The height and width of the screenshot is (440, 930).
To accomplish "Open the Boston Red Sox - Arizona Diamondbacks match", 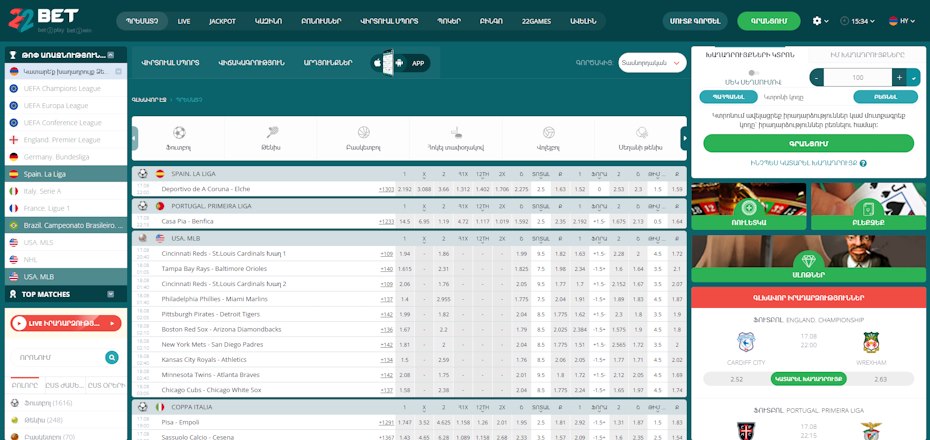I will click(221, 329).
